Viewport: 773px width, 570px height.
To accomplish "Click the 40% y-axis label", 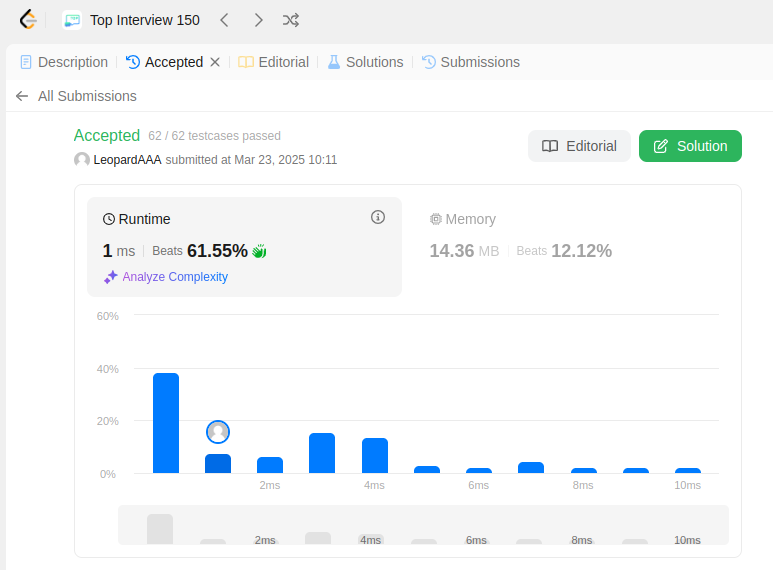I will 107,369.
